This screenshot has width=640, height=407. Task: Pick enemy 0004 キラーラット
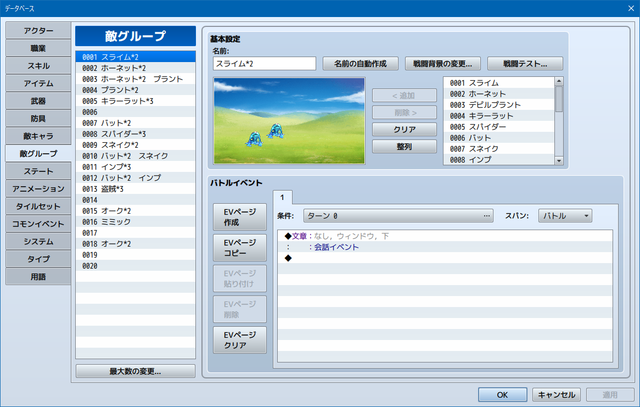click(x=499, y=116)
